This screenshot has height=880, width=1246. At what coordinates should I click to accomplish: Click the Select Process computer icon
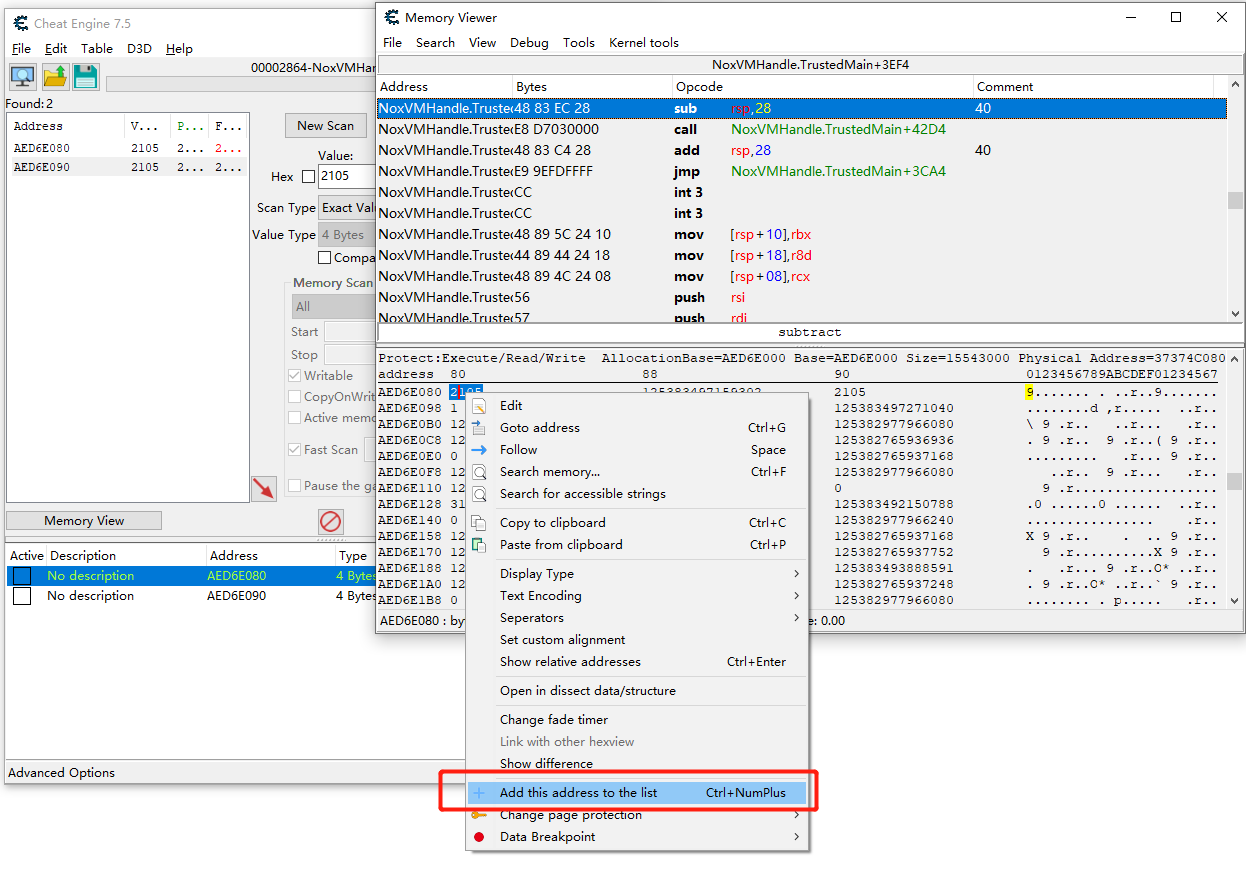(x=23, y=76)
